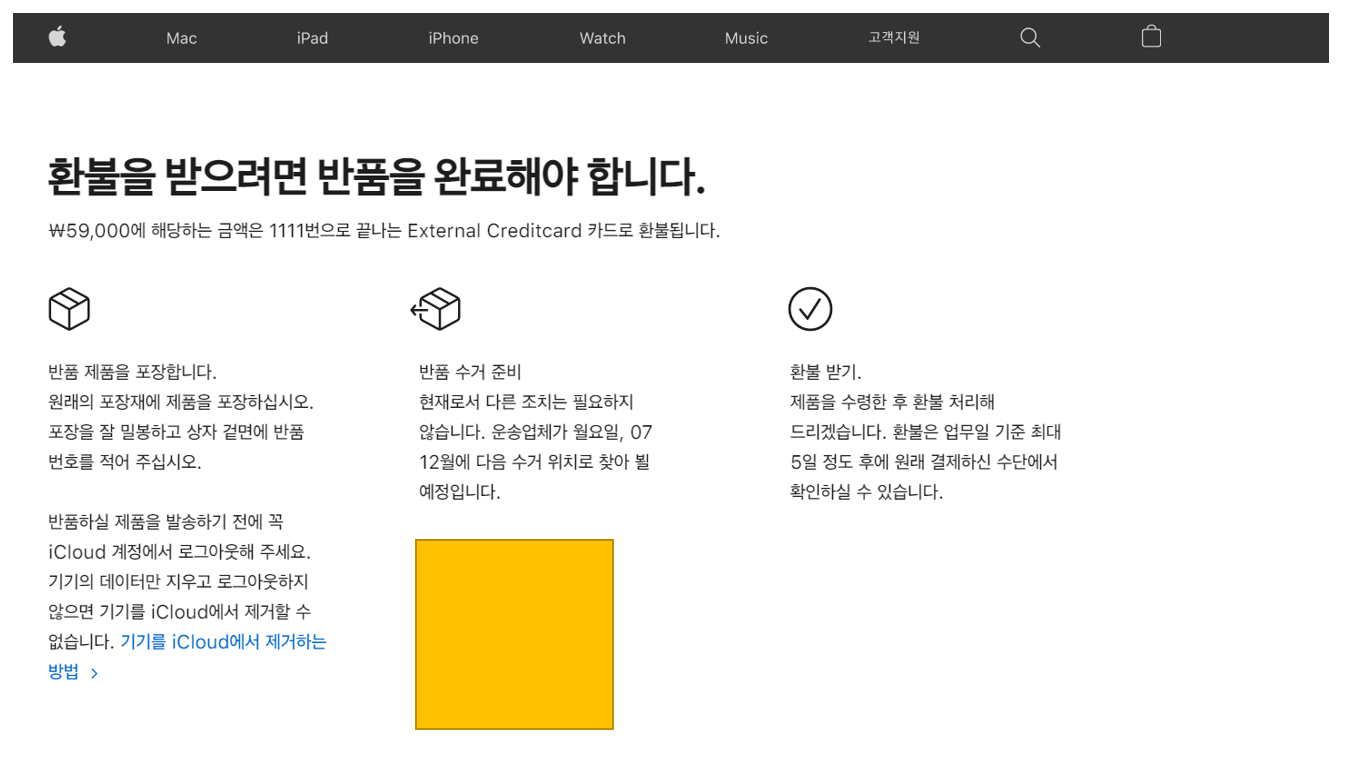
Task: Click the text 5일 정도 후에 원래 결제하신 수단에서
Action: pyautogui.click(x=923, y=462)
